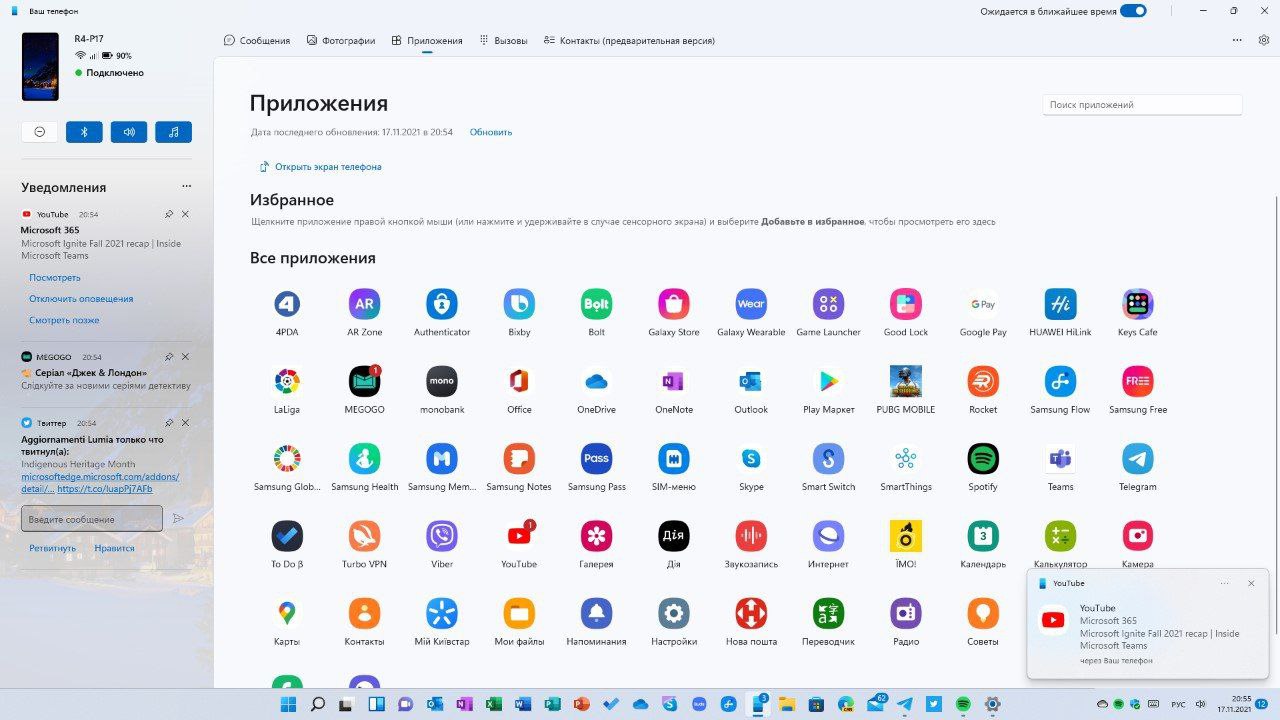Open Переводчик app
Screen dimensions: 1280x720
click(828, 613)
